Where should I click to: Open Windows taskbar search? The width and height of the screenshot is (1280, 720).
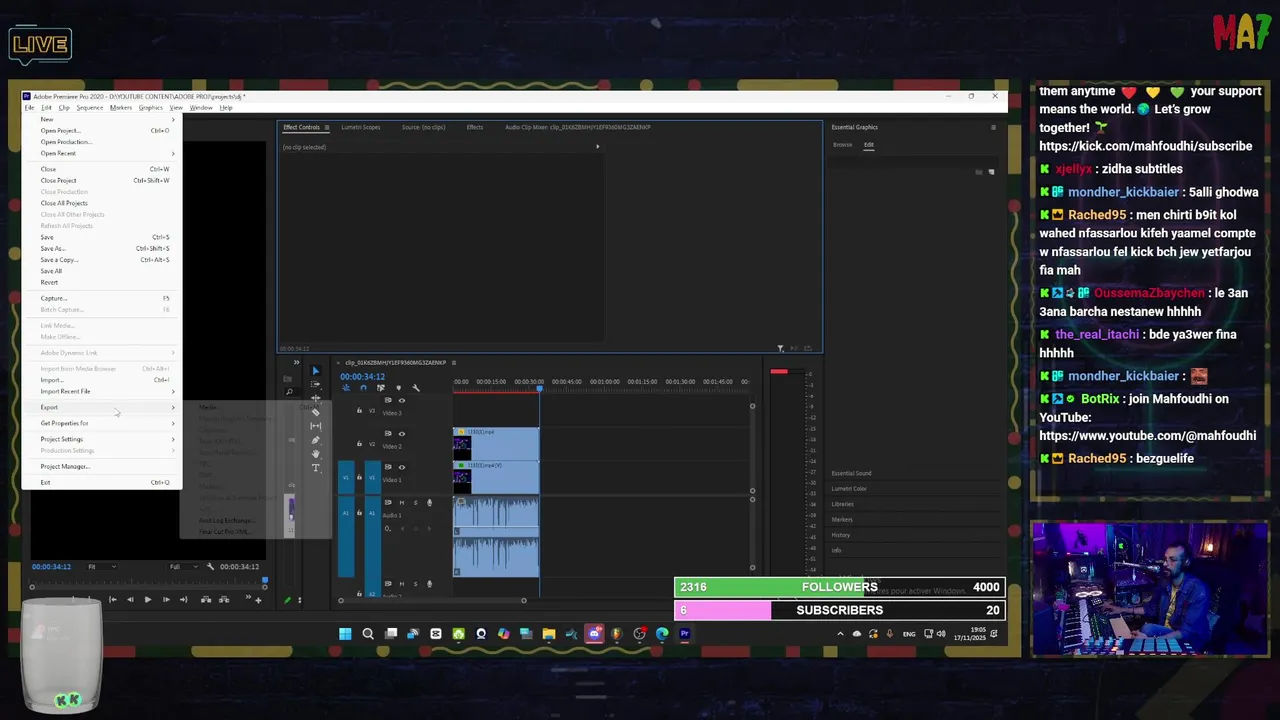click(x=368, y=633)
